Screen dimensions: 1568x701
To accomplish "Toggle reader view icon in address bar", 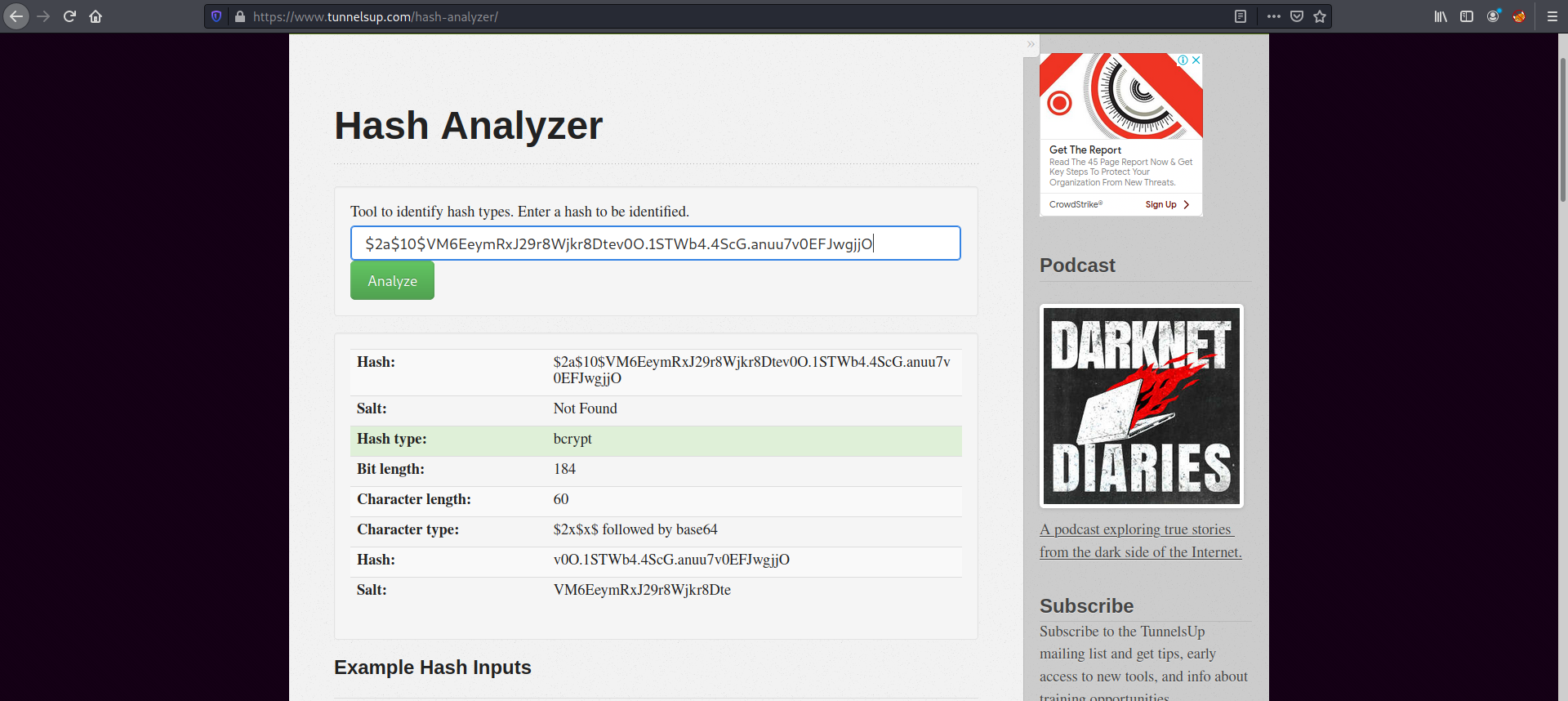I will 1241,16.
